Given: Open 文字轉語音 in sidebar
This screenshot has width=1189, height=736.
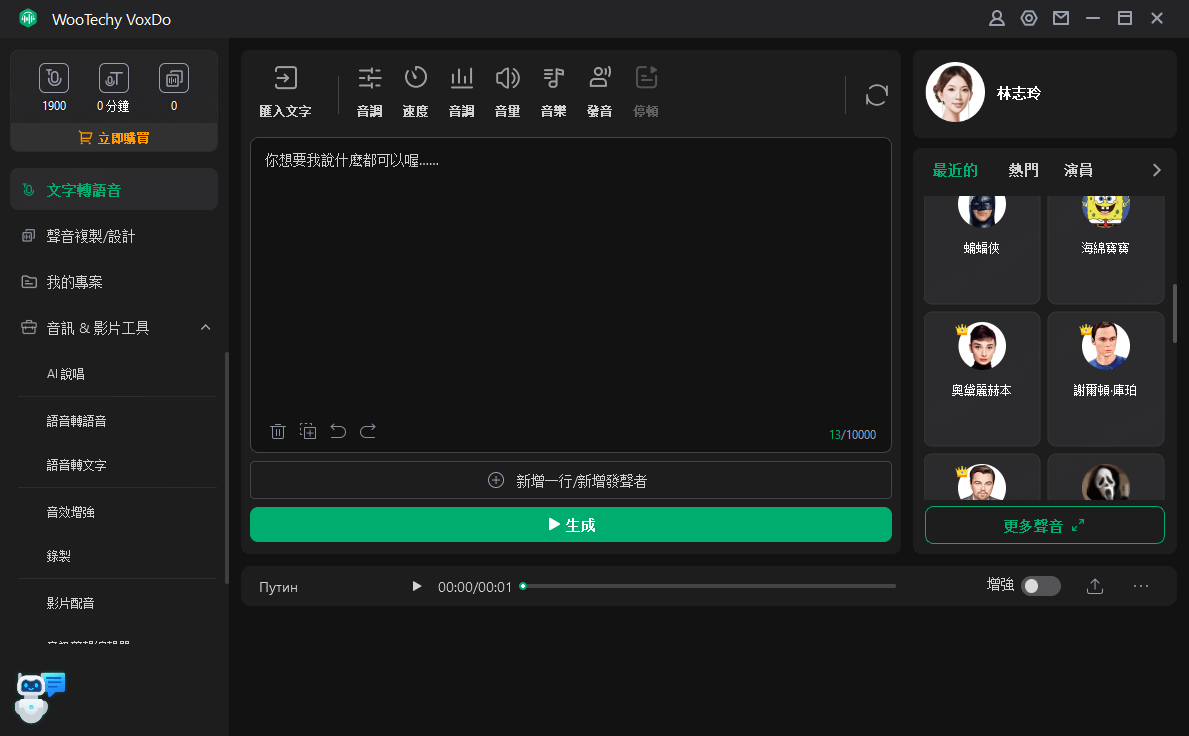Looking at the screenshot, I should (114, 189).
